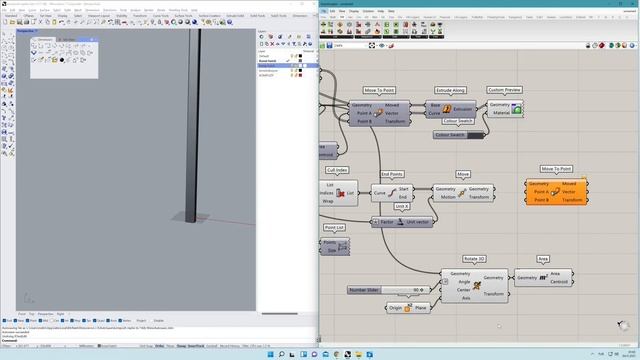Click the XY Plane component icon
The height and width of the screenshot is (360, 640).
(407, 308)
